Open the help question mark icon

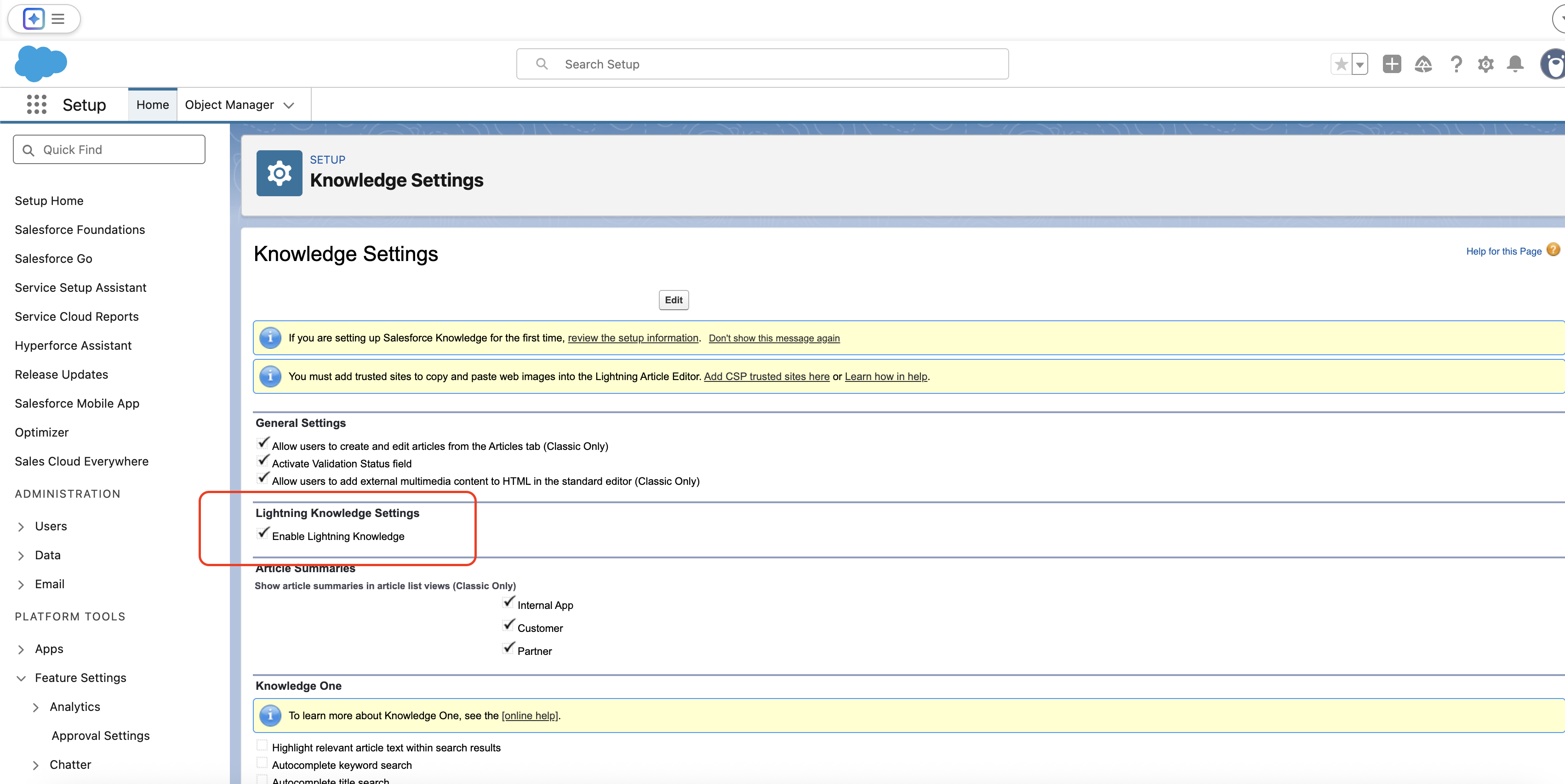coord(1456,64)
